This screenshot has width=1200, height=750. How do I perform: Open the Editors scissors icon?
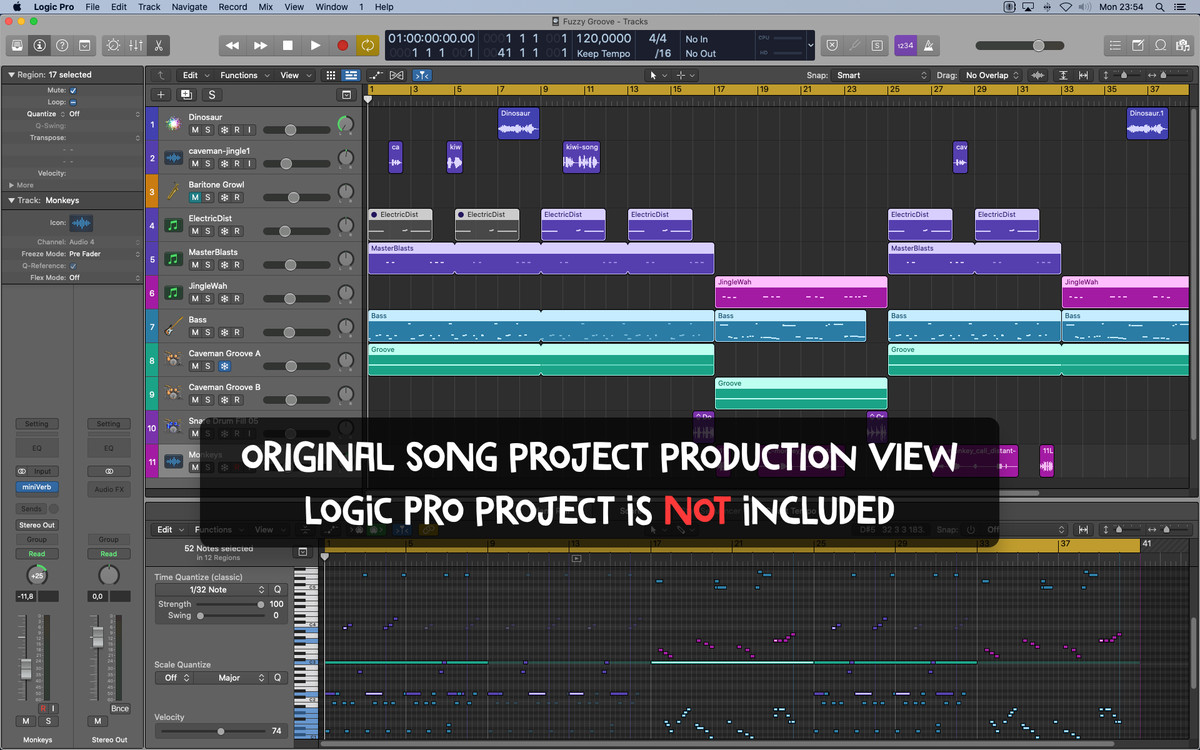158,45
